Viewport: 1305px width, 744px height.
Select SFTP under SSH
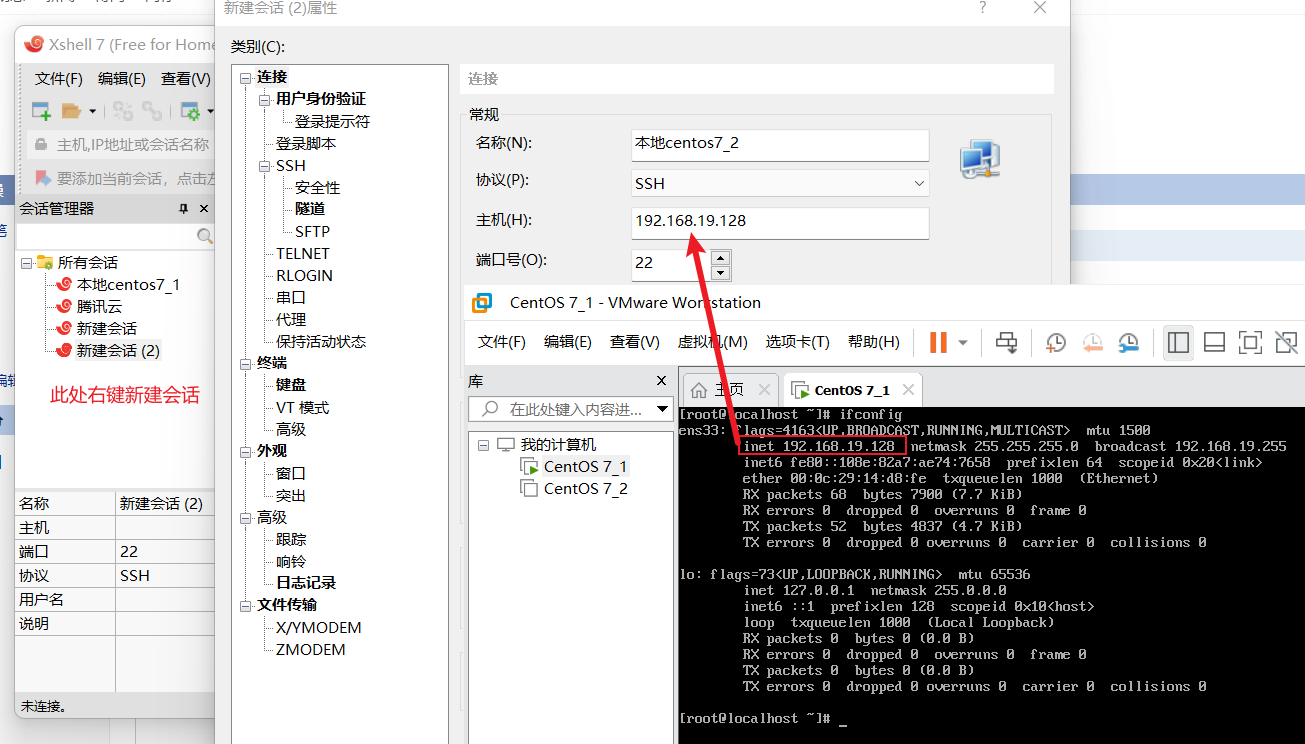tap(312, 231)
